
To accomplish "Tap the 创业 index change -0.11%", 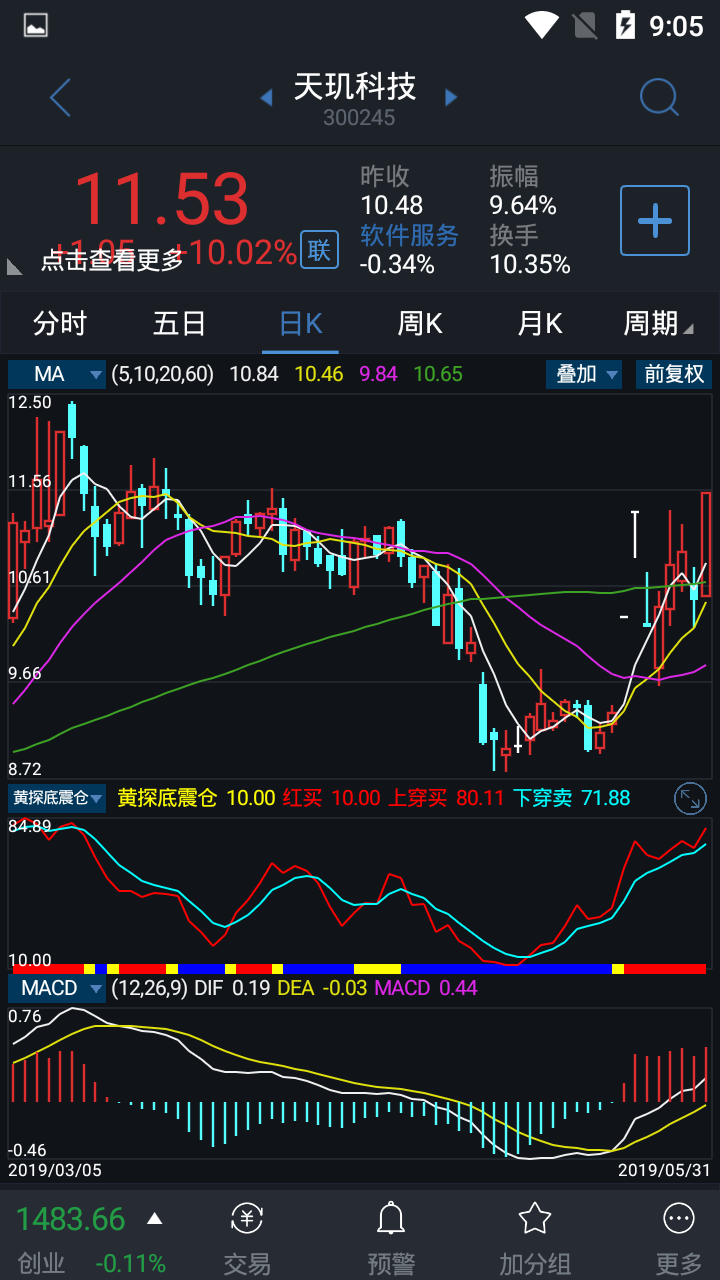I will click(x=131, y=1263).
